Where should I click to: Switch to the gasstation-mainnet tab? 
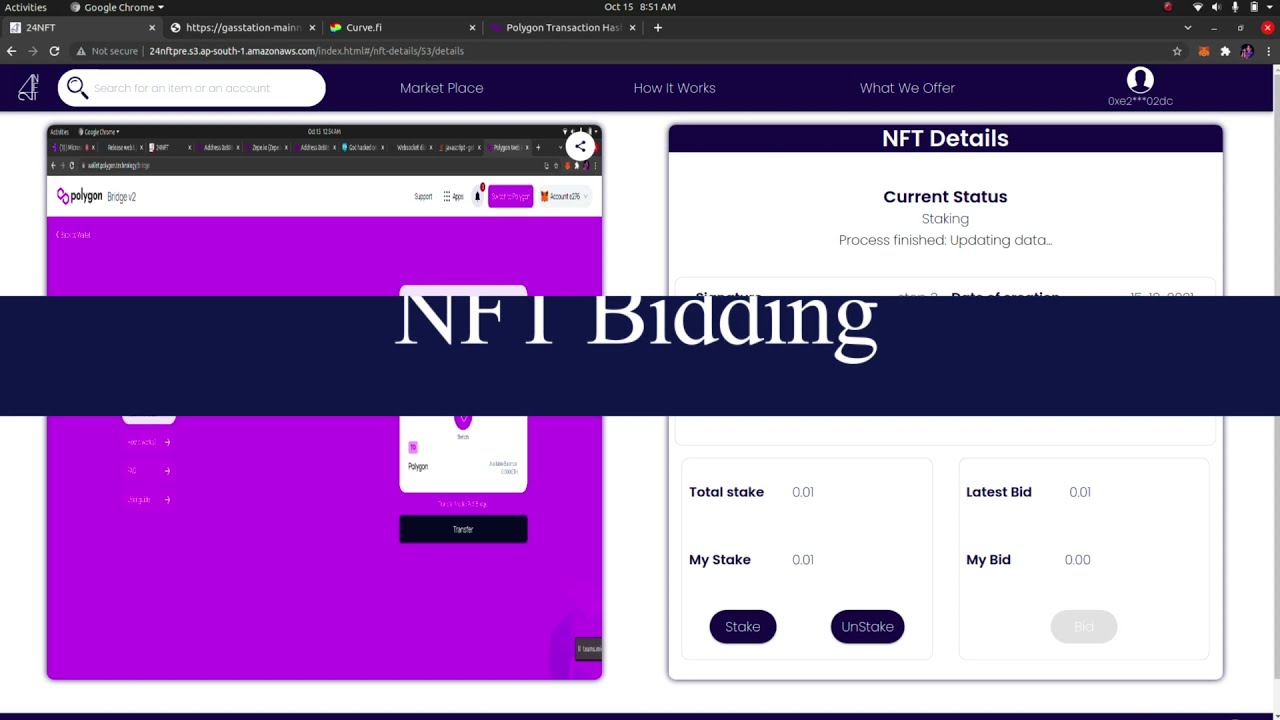242,28
